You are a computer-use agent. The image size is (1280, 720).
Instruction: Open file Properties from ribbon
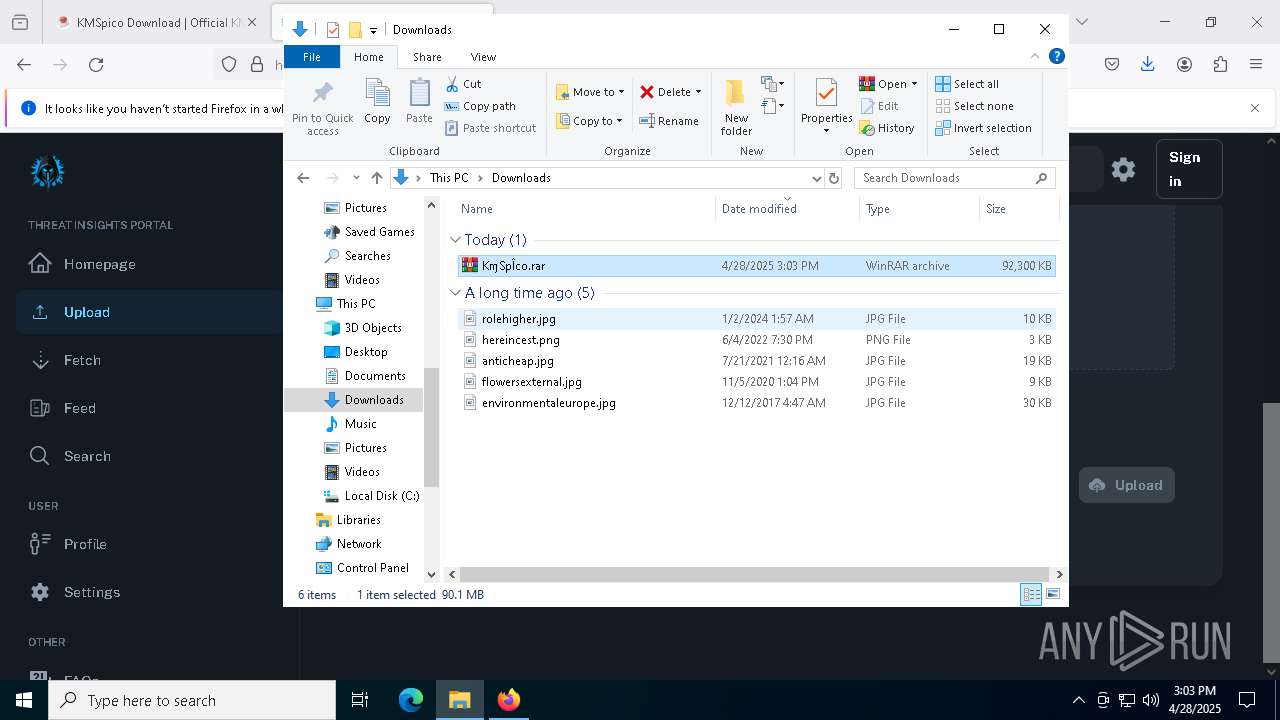[x=826, y=106]
